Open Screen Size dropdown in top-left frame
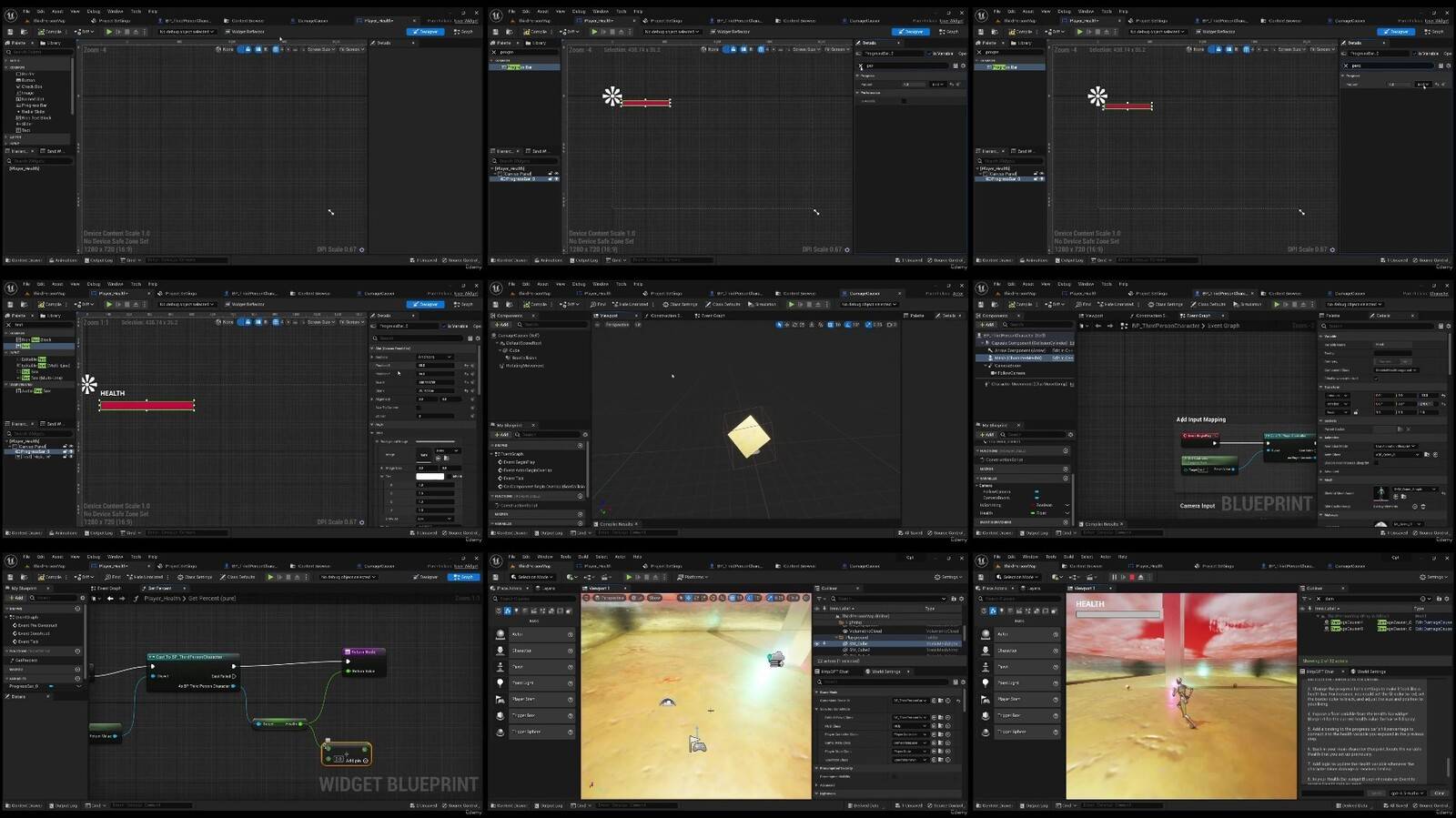Screen dimensions: 1456x818 (320, 49)
